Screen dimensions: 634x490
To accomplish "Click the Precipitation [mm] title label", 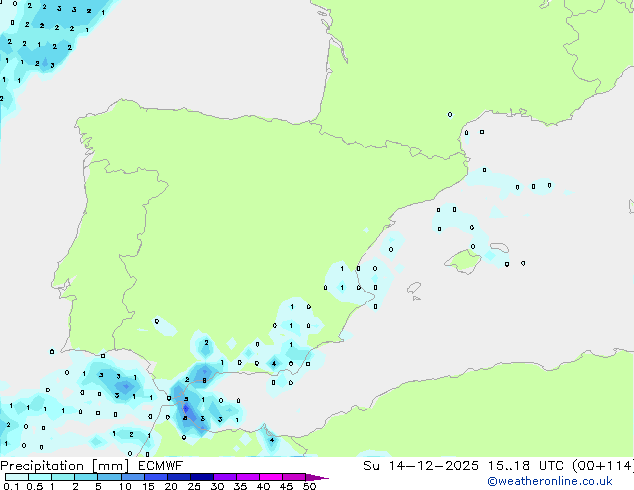I will point(65,466).
